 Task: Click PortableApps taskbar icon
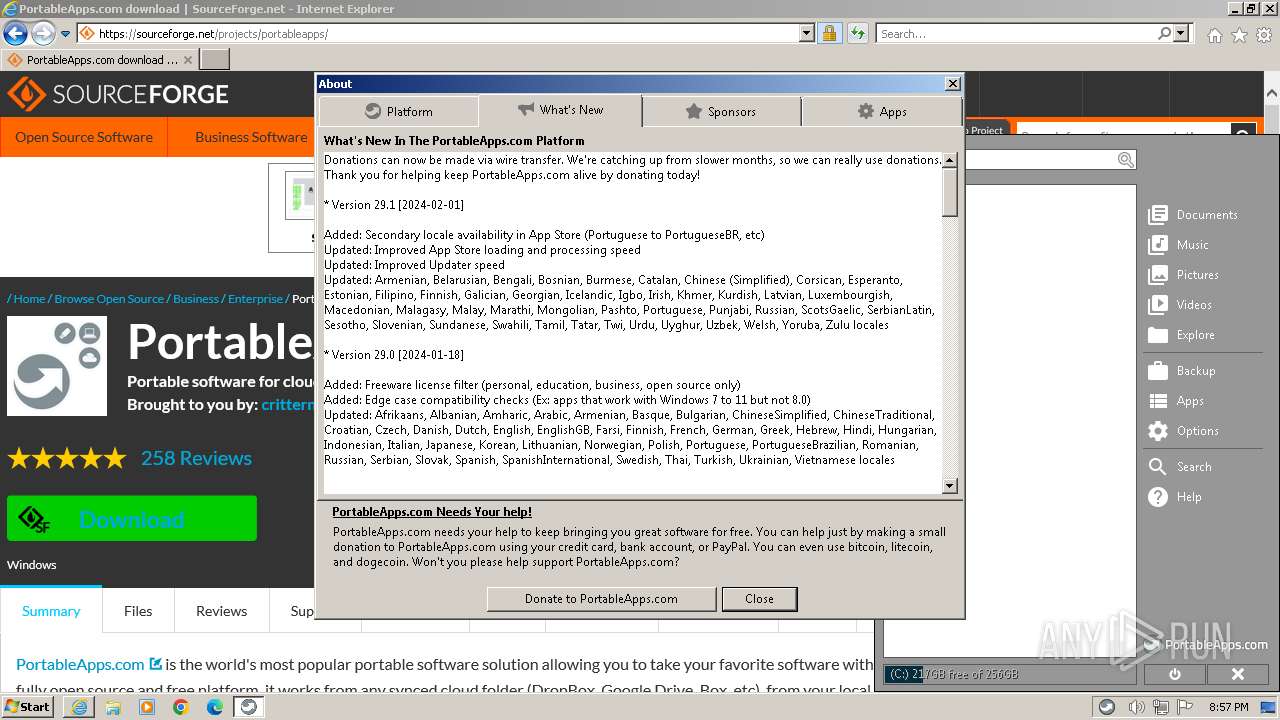click(248, 707)
